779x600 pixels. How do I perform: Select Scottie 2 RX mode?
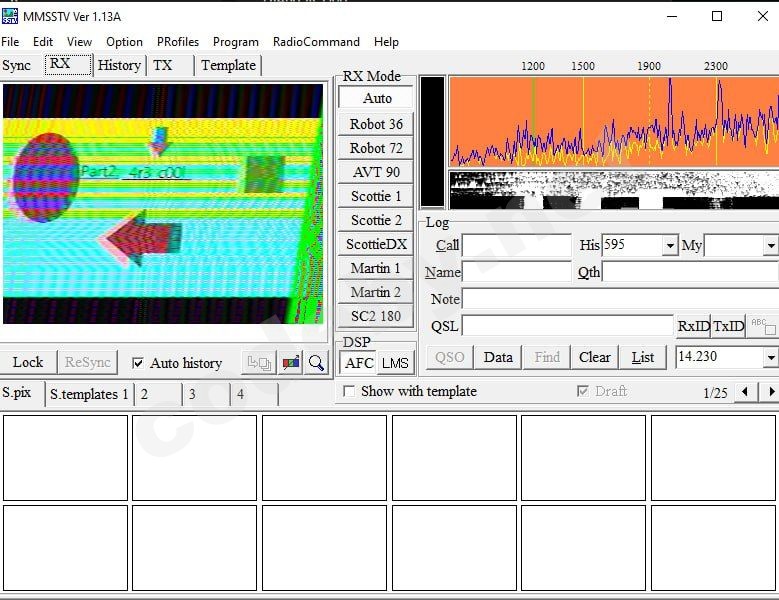coord(376,220)
